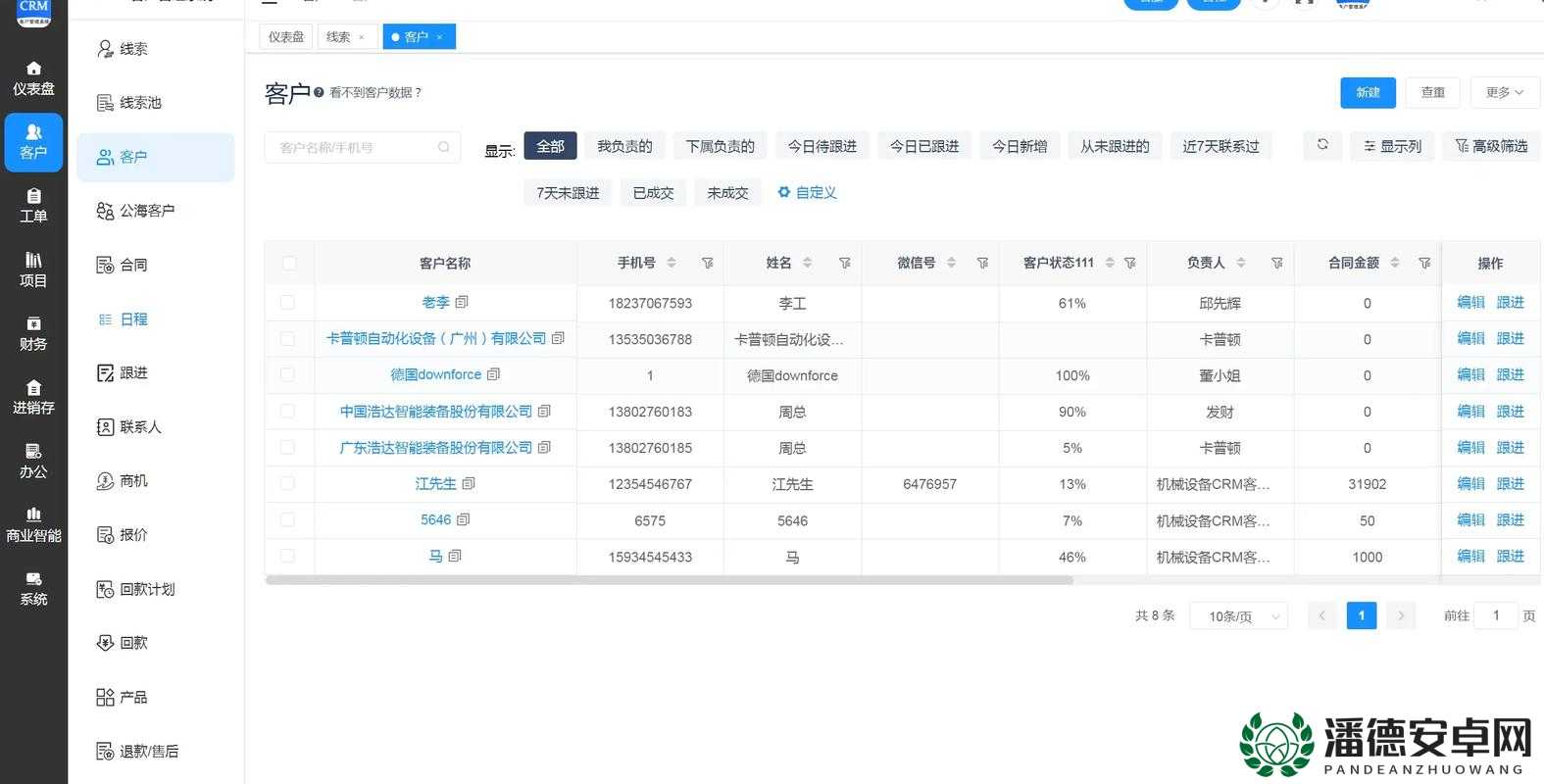Go to previous page arrow in pagination

pyautogui.click(x=1321, y=615)
